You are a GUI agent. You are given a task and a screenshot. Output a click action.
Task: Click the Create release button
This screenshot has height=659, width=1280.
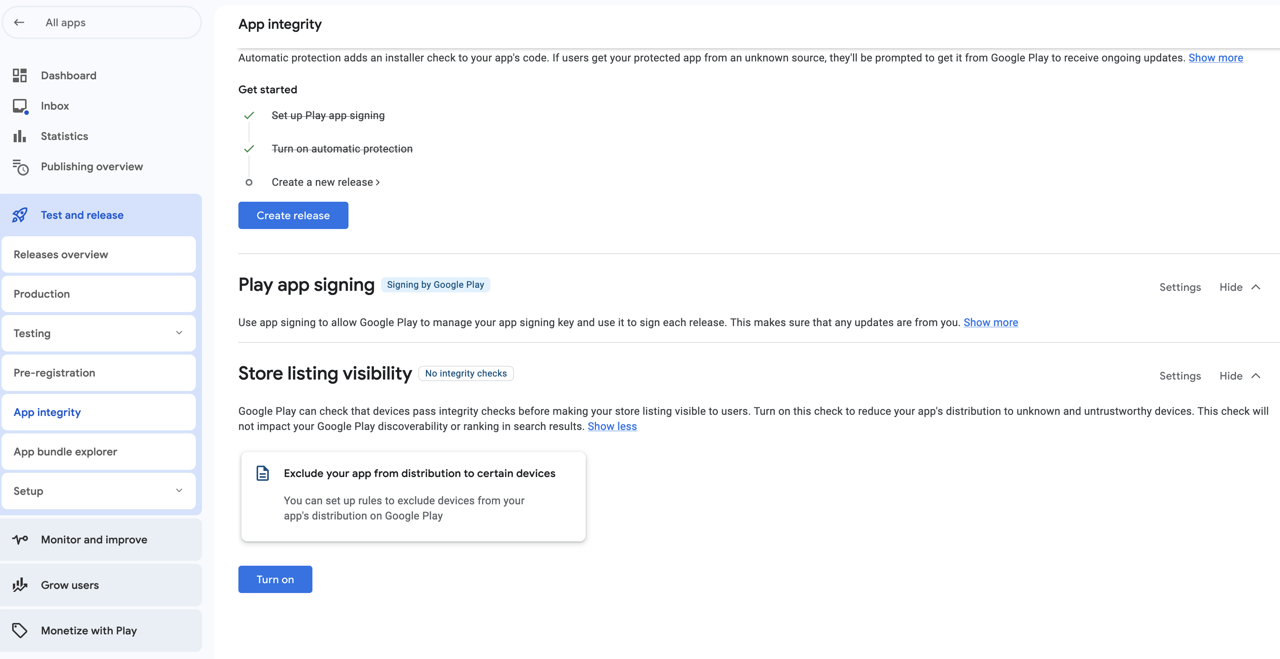(x=293, y=215)
